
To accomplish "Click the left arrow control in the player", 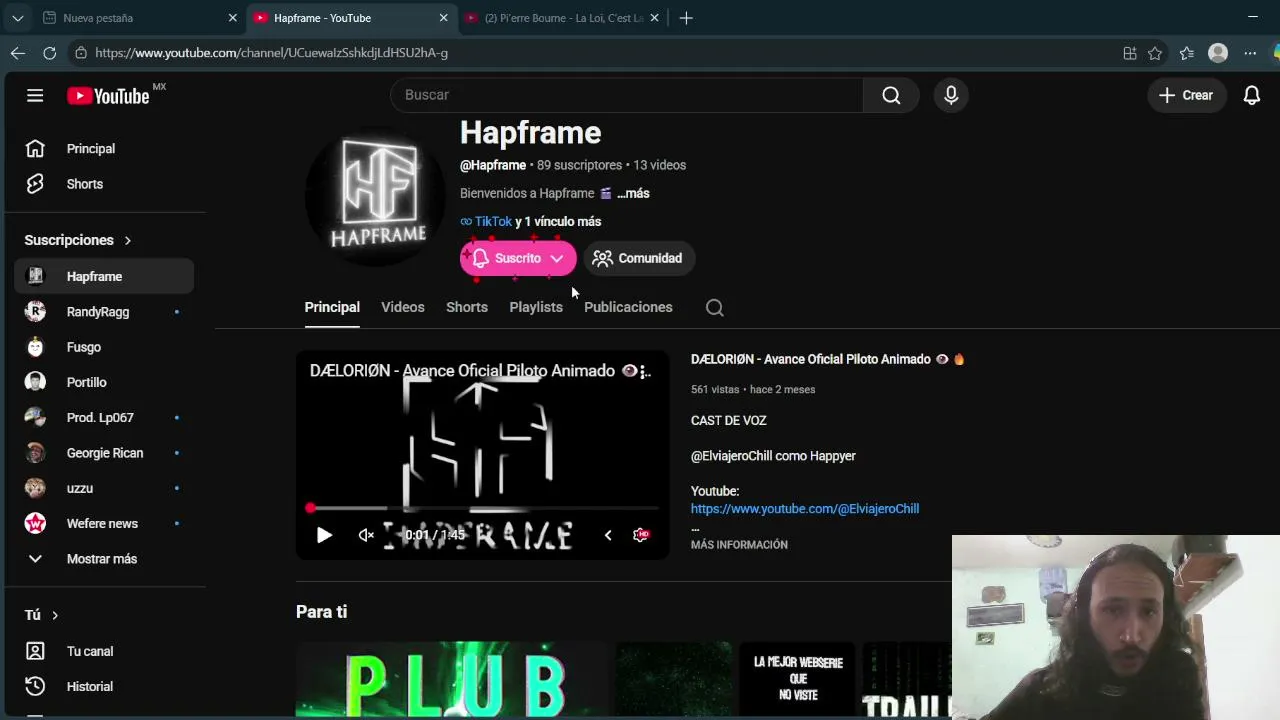I will point(608,535).
